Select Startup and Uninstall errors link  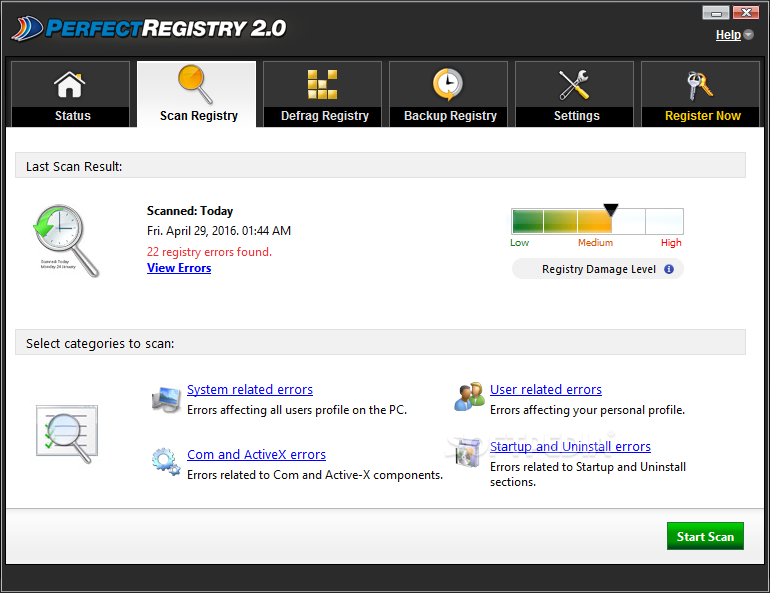570,446
